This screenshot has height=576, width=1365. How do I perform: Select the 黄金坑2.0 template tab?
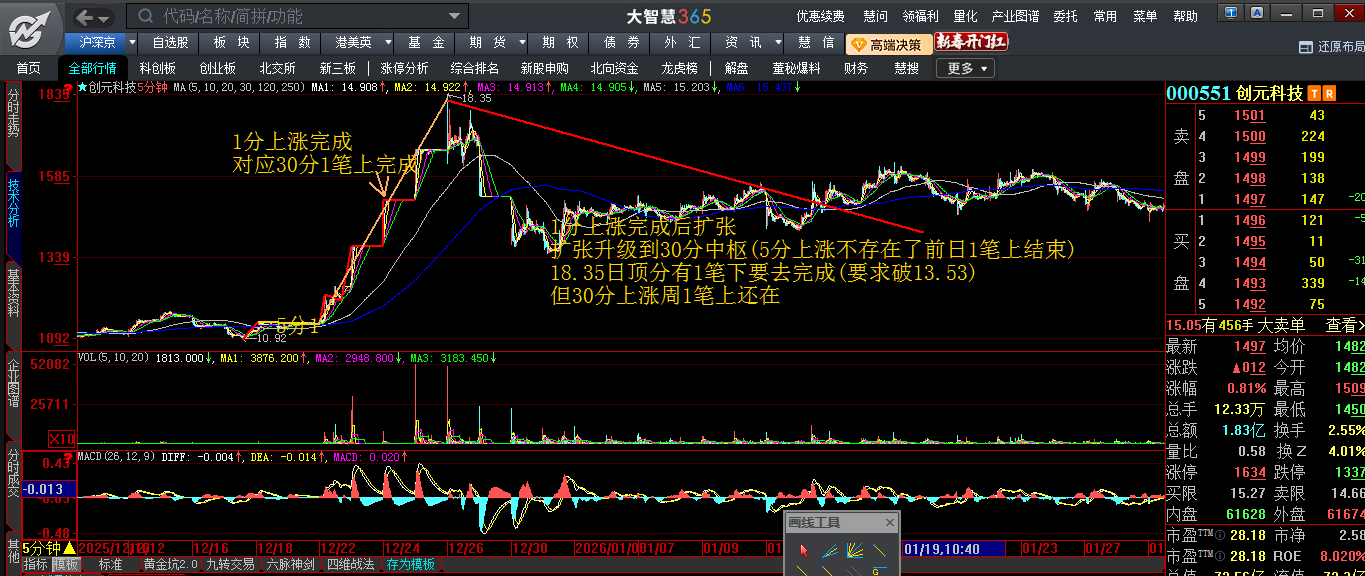[171, 565]
